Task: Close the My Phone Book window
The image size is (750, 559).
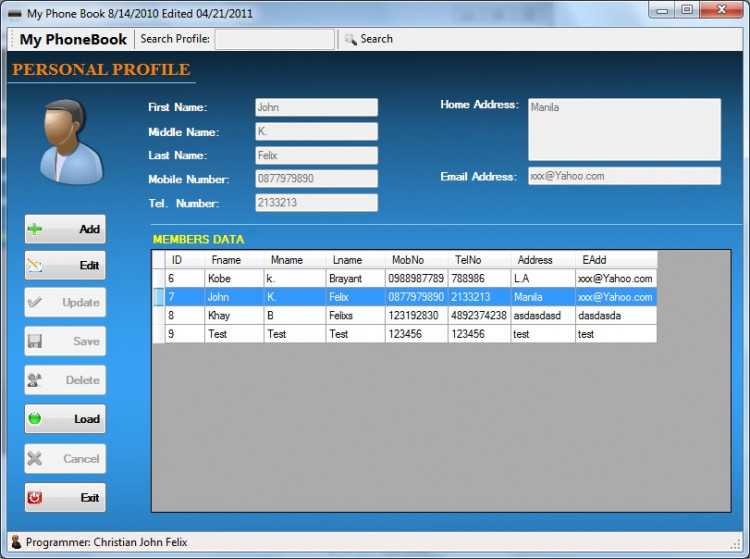Action: click(722, 10)
